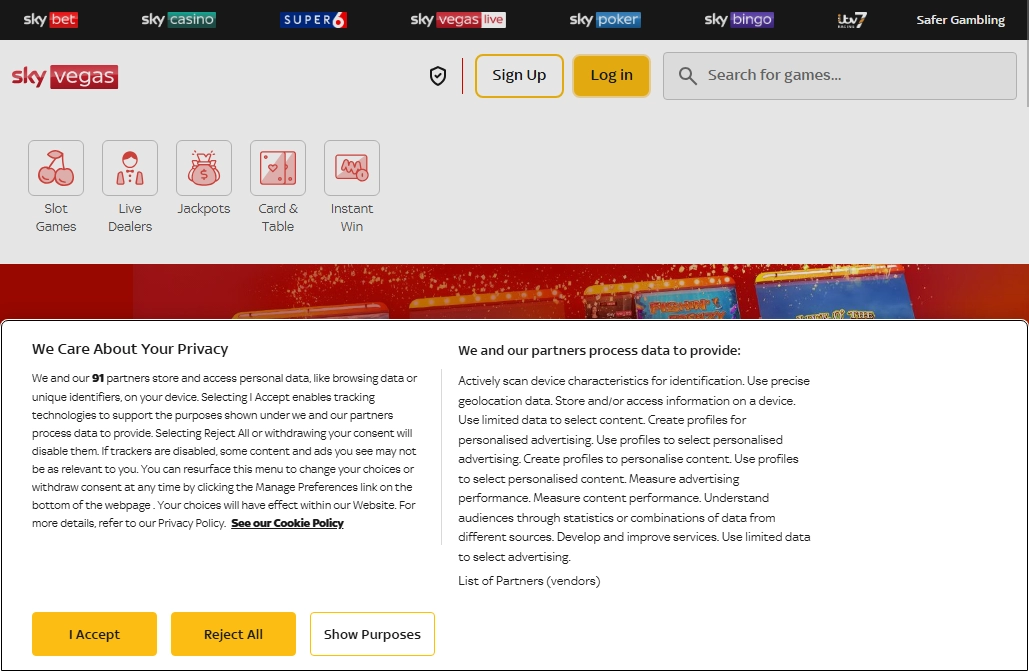This screenshot has height=672, width=1029.
Task: Click the 'We and our partners process data' heading
Action: [599, 350]
